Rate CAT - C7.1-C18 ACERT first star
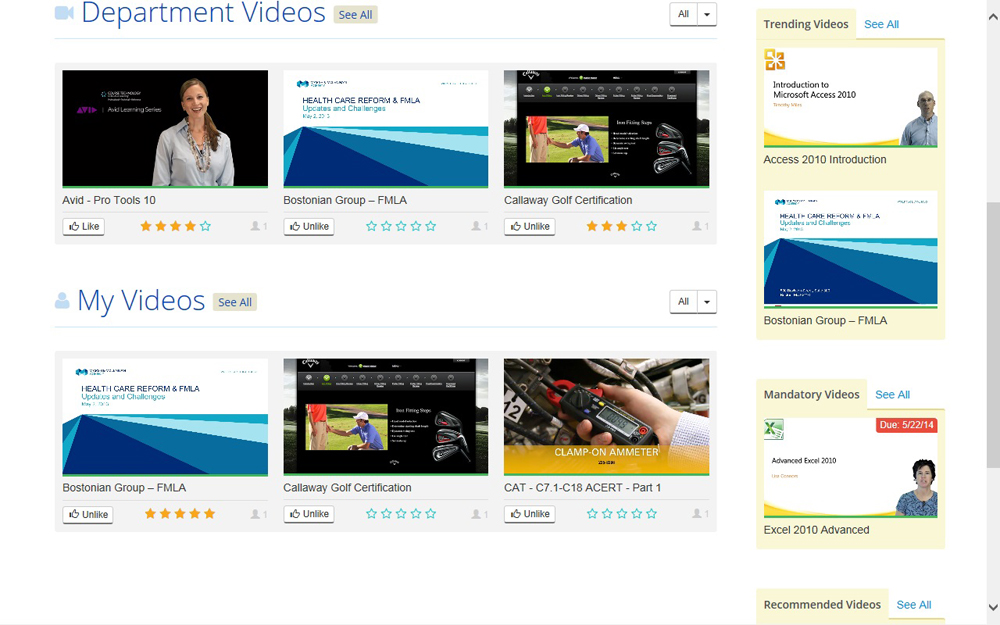 click(x=592, y=514)
